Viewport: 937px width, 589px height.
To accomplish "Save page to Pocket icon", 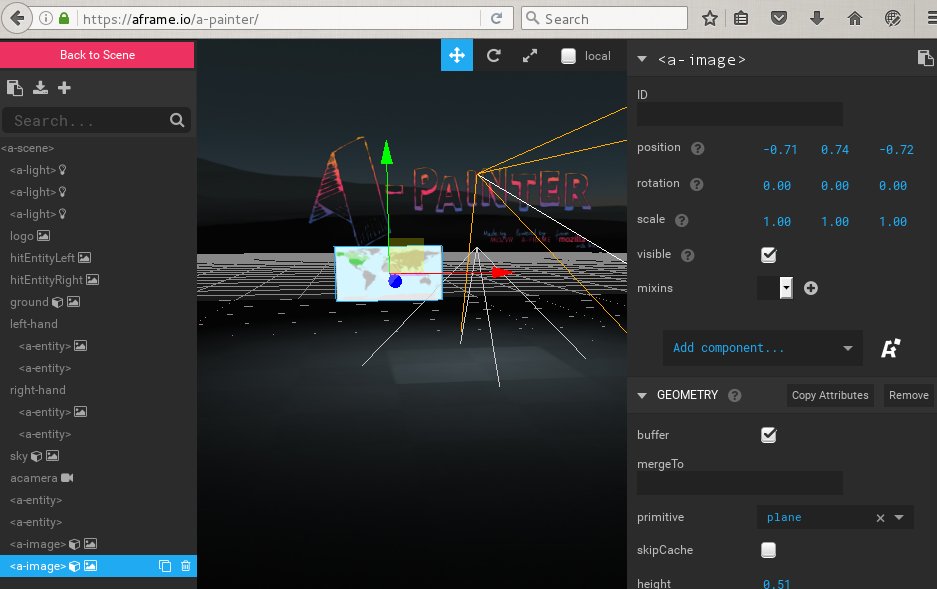I will click(779, 19).
